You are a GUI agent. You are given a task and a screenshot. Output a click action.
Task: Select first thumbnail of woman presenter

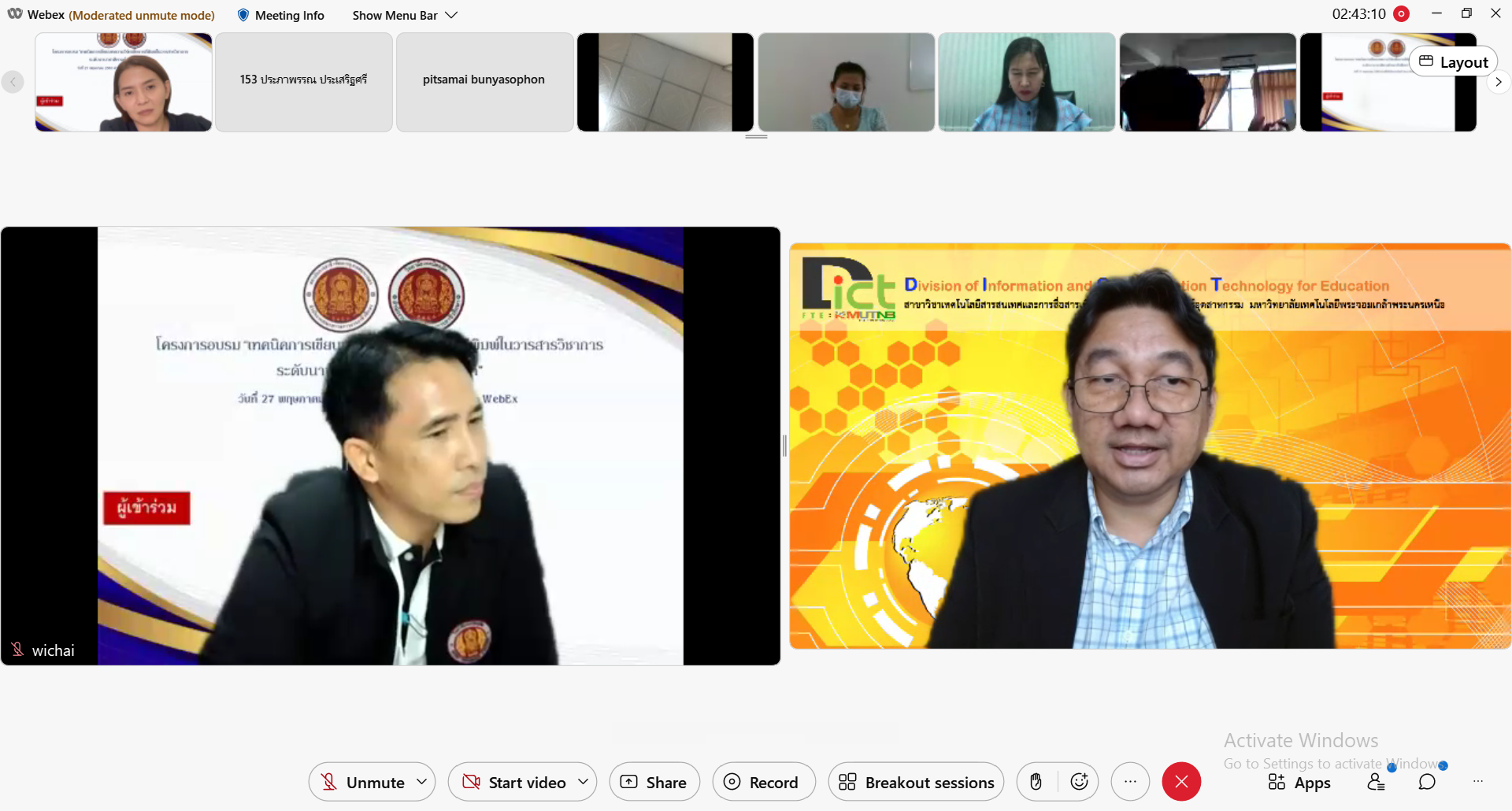[124, 82]
